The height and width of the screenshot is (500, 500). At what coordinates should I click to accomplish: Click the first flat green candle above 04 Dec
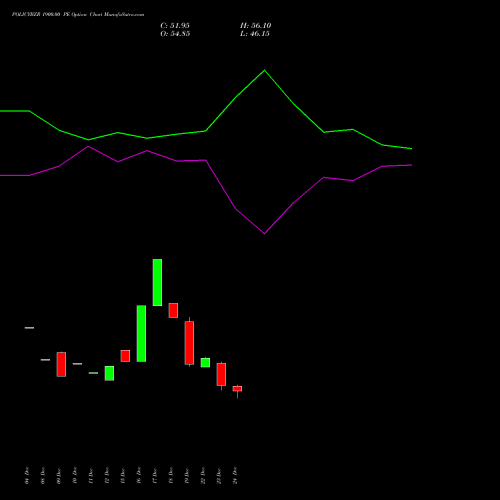coord(29,328)
